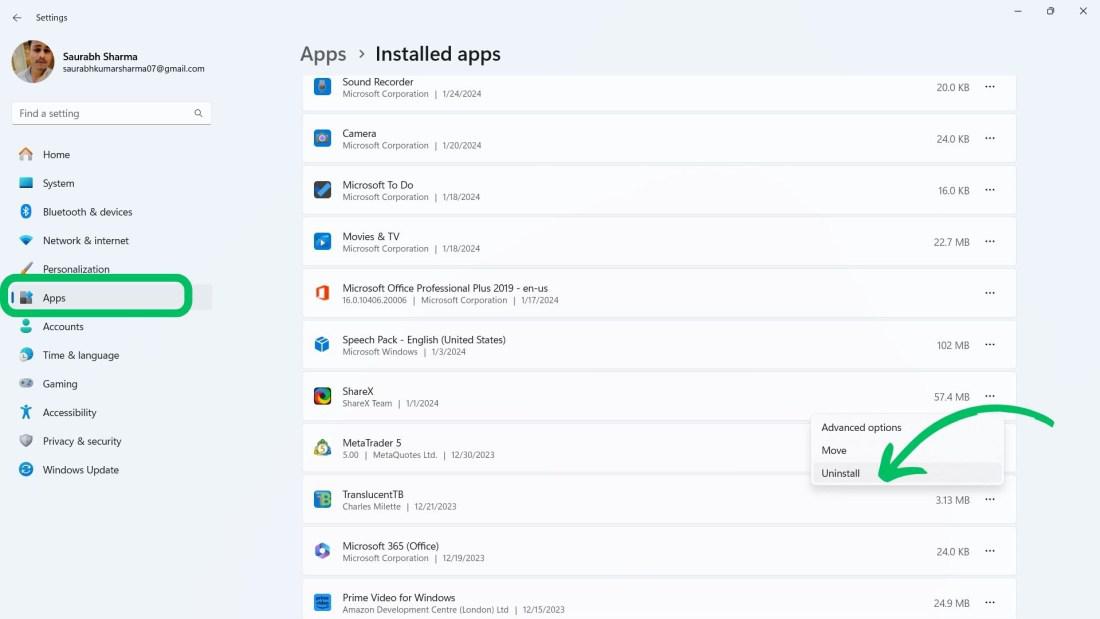
Task: Open Personalization settings
Action: tap(111, 269)
